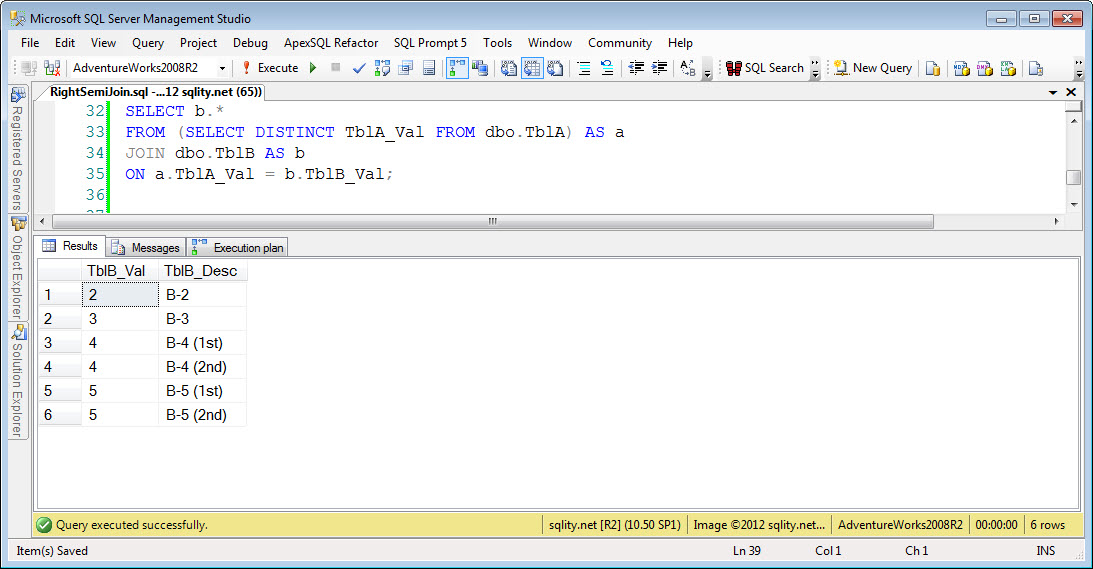This screenshot has width=1093, height=569.
Task: Toggle the IntelliSense Enabled icon
Action: [429, 68]
